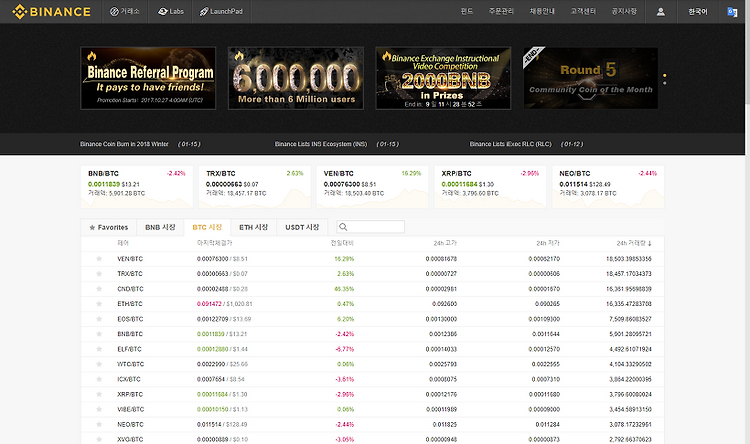Open Binance Coin Burn in 2018 Winter news

124,144
